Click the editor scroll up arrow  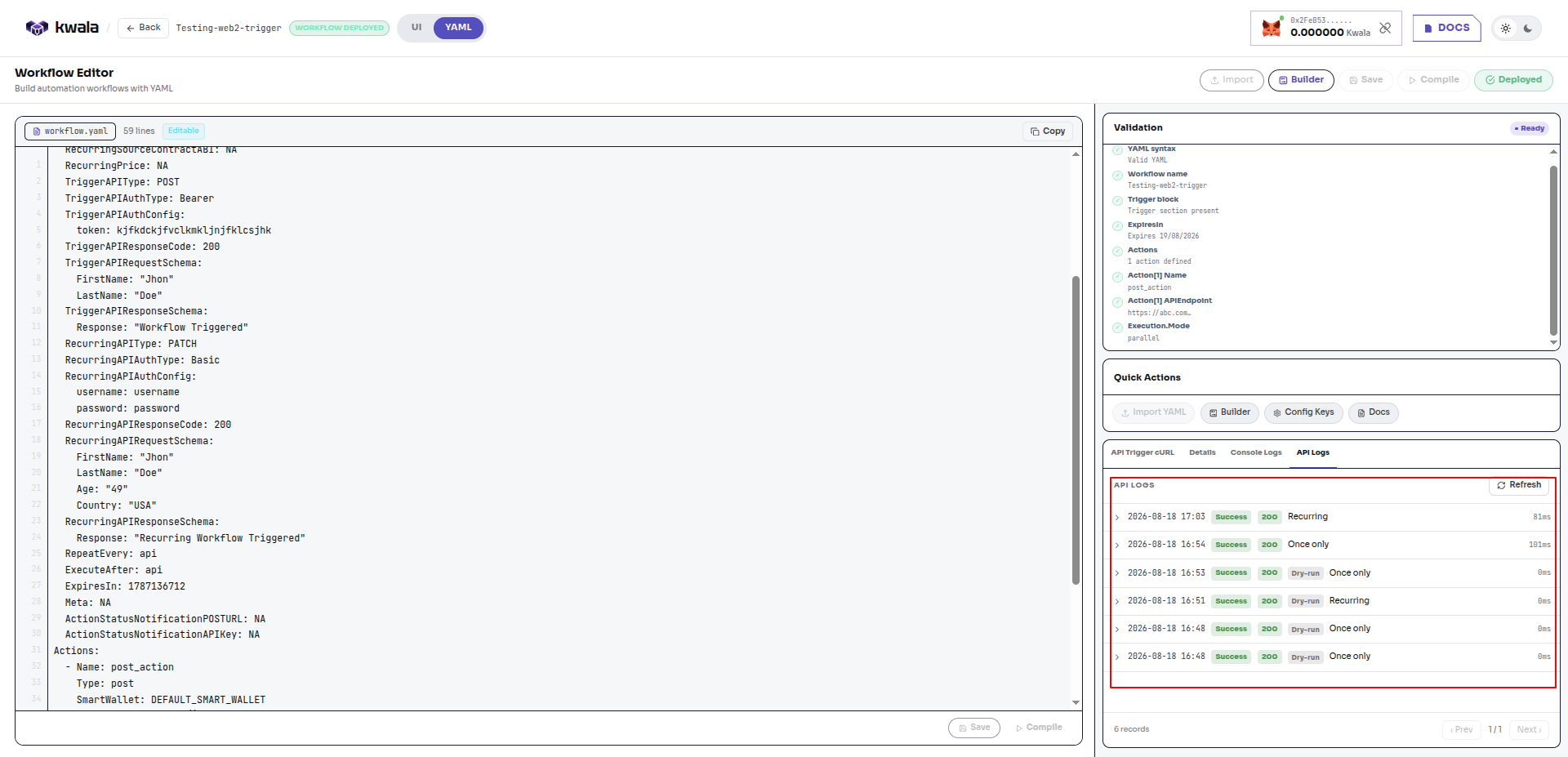[x=1076, y=154]
